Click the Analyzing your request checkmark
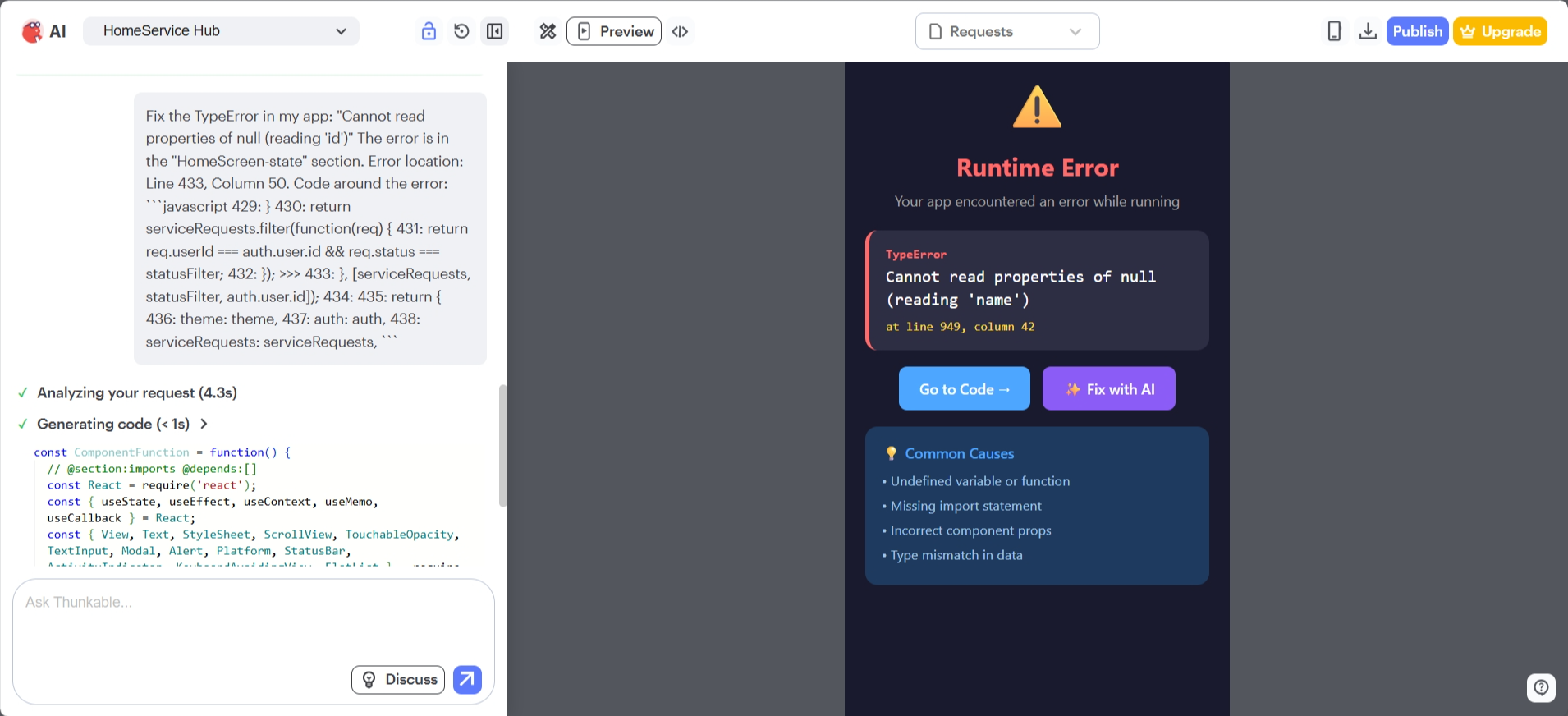This screenshot has width=1568, height=716. pyautogui.click(x=23, y=392)
